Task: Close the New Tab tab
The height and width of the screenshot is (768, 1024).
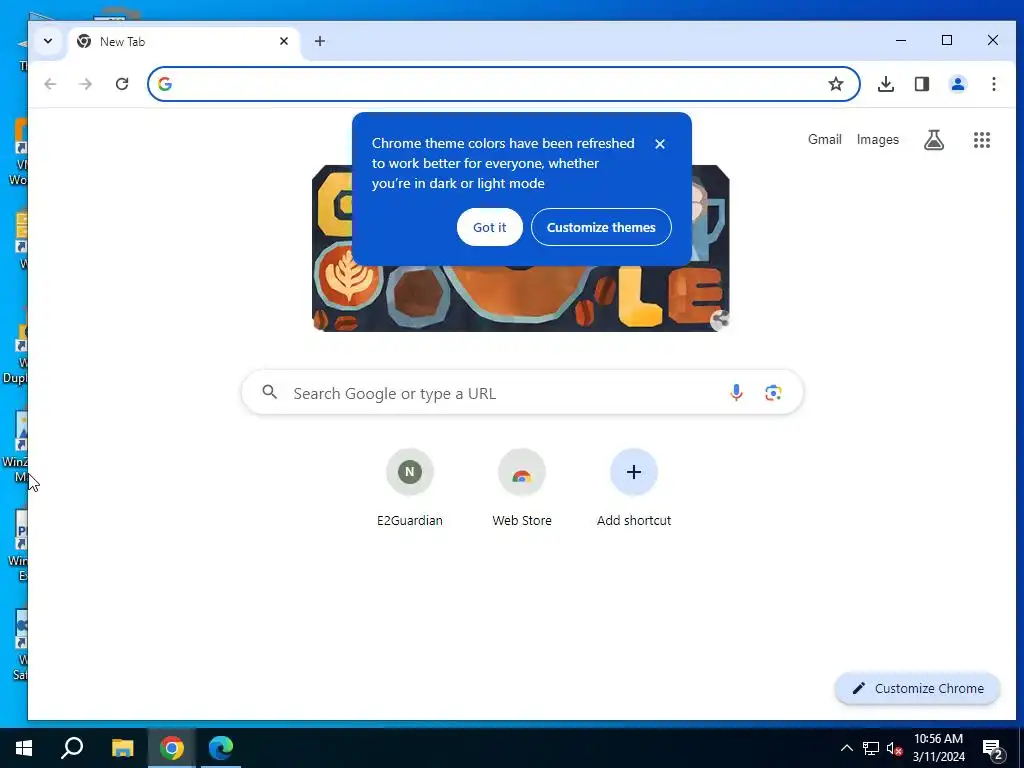Action: (x=284, y=41)
